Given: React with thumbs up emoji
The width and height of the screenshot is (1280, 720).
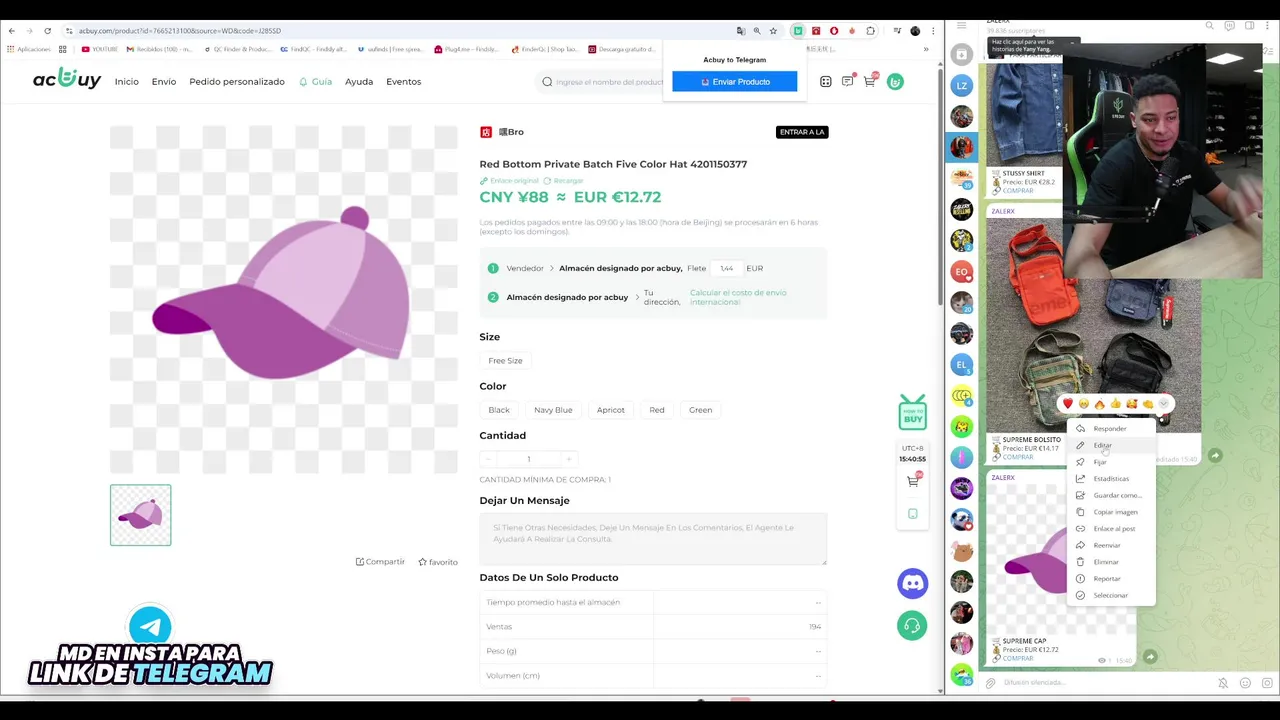Looking at the screenshot, I should [1116, 404].
